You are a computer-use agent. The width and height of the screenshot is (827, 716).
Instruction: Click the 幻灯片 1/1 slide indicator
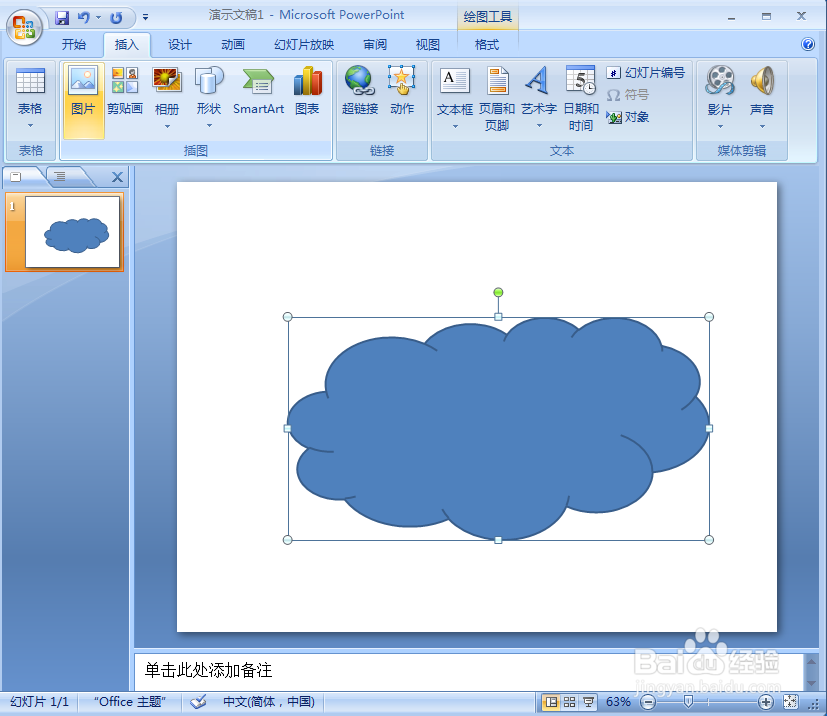click(40, 702)
